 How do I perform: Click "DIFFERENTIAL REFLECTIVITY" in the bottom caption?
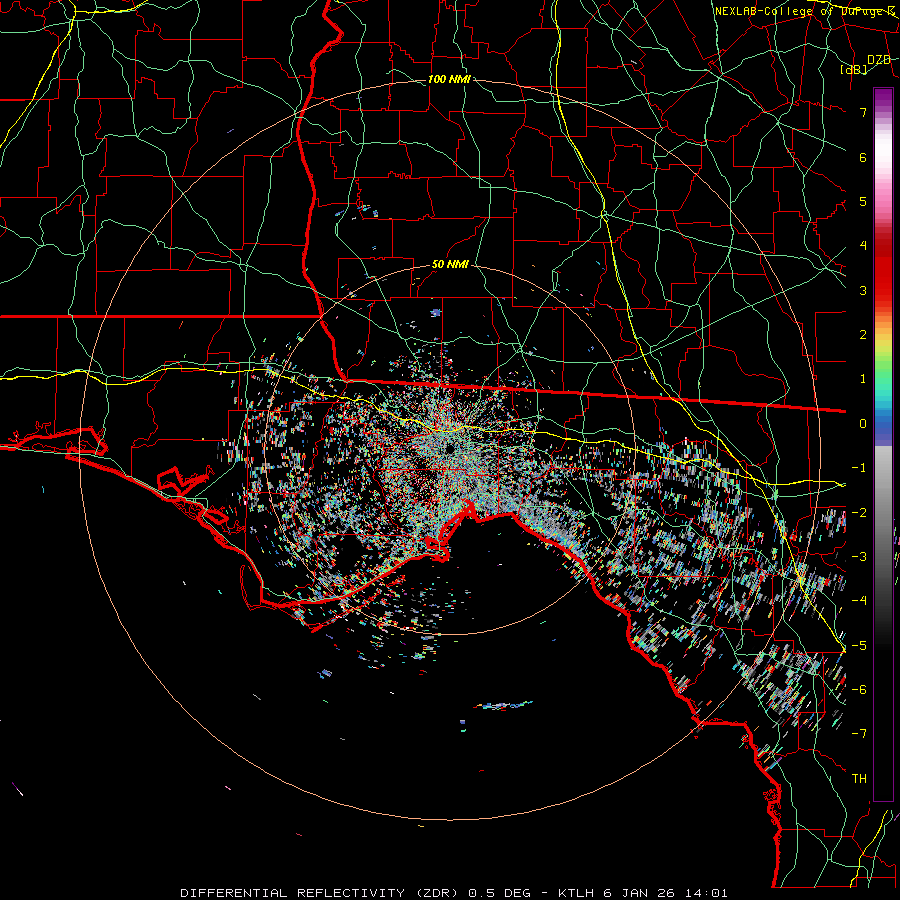(292, 893)
